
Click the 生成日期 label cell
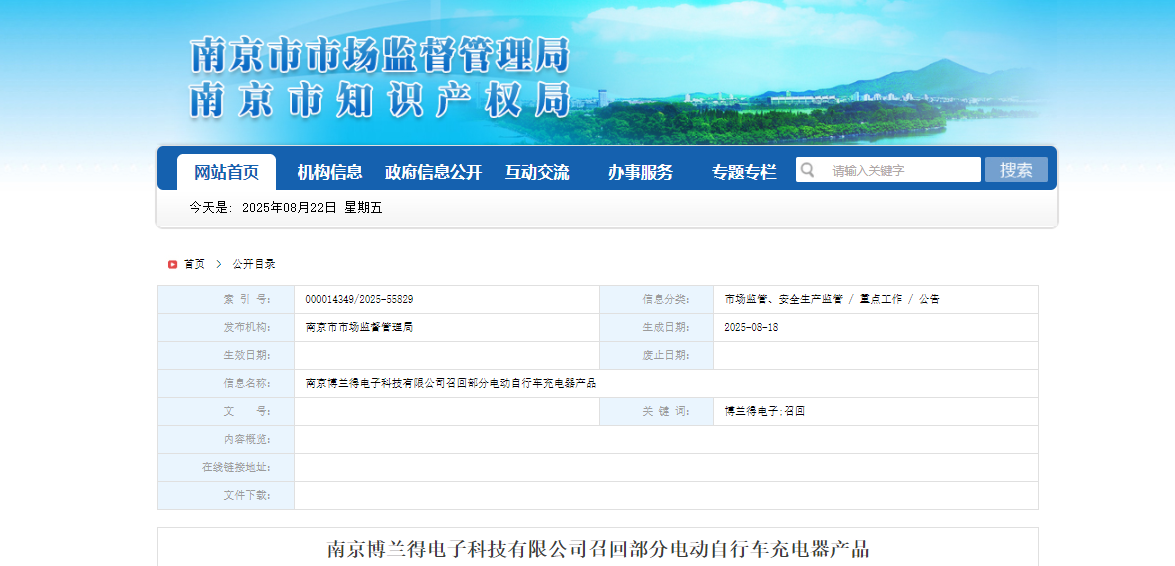tap(656, 327)
